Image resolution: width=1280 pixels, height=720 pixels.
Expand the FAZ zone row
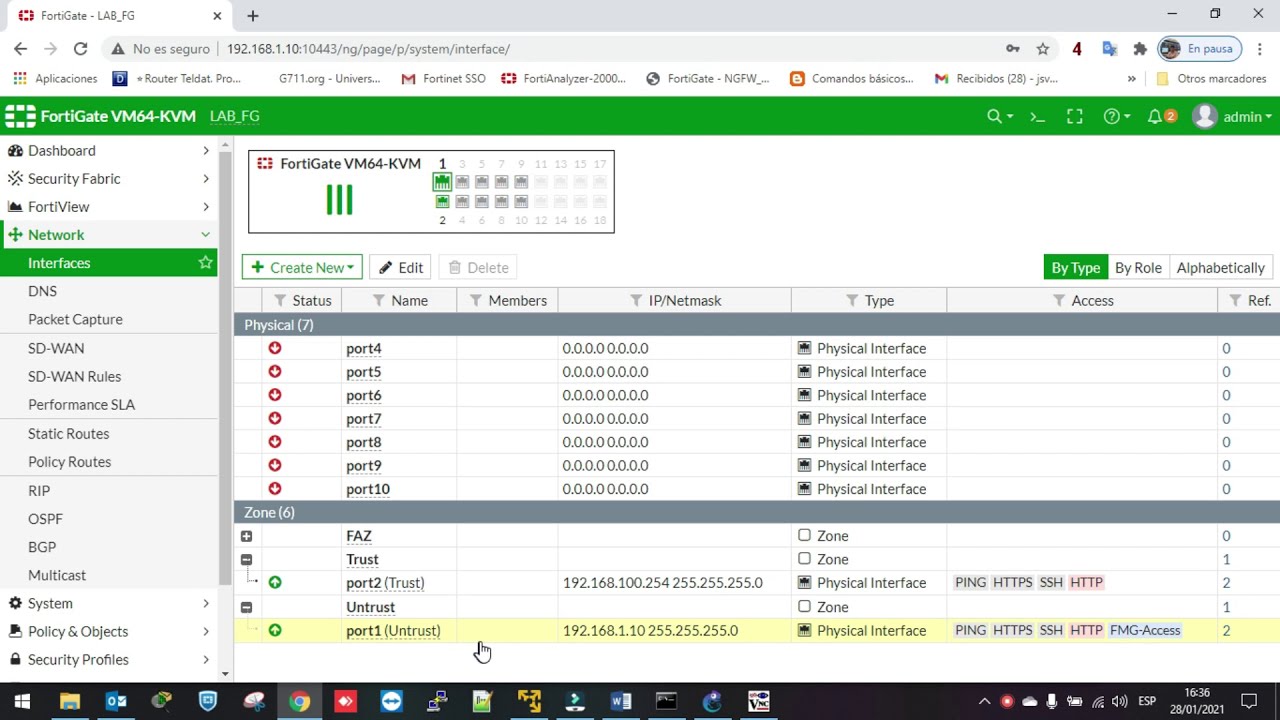[x=246, y=536]
